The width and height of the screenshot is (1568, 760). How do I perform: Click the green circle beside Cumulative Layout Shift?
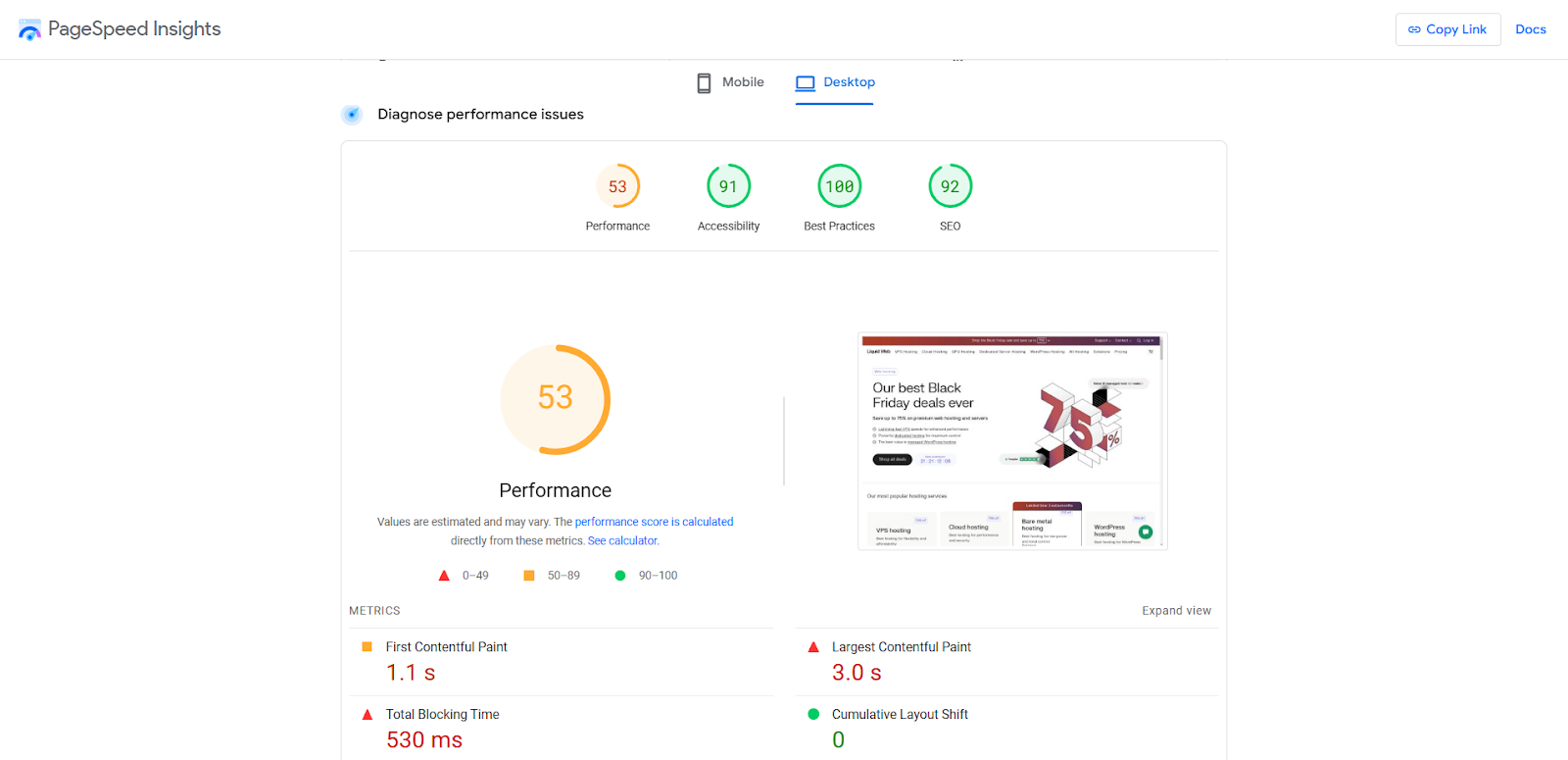[813, 715]
